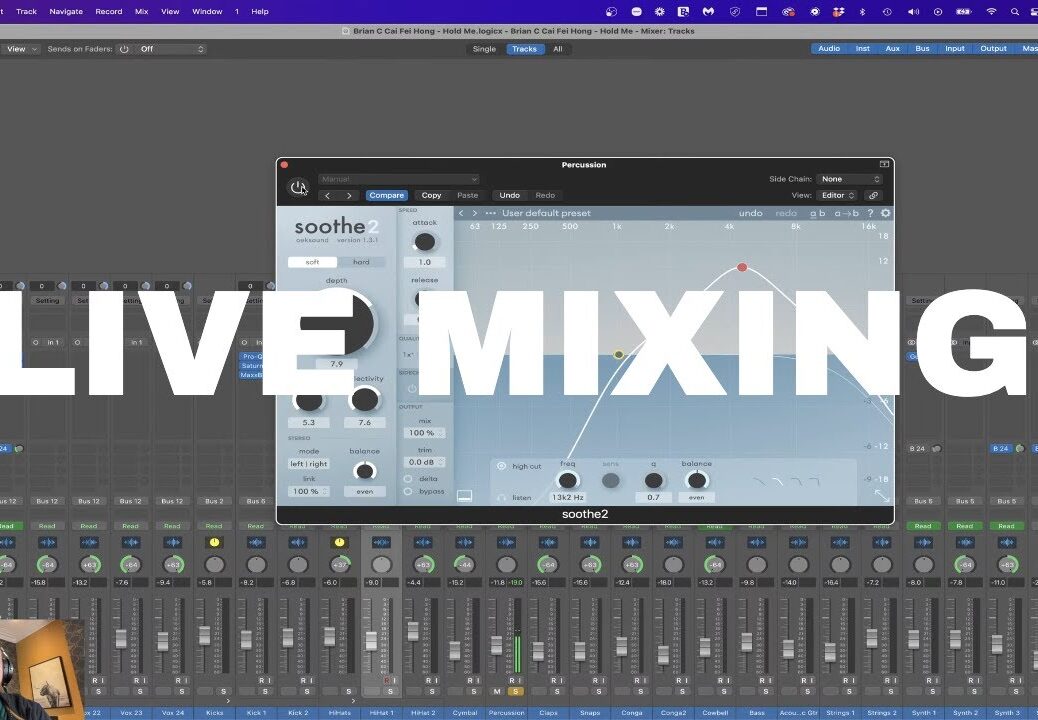The height and width of the screenshot is (720, 1038).
Task: Click the Percussion channel waveform icon
Action: [x=506, y=543]
